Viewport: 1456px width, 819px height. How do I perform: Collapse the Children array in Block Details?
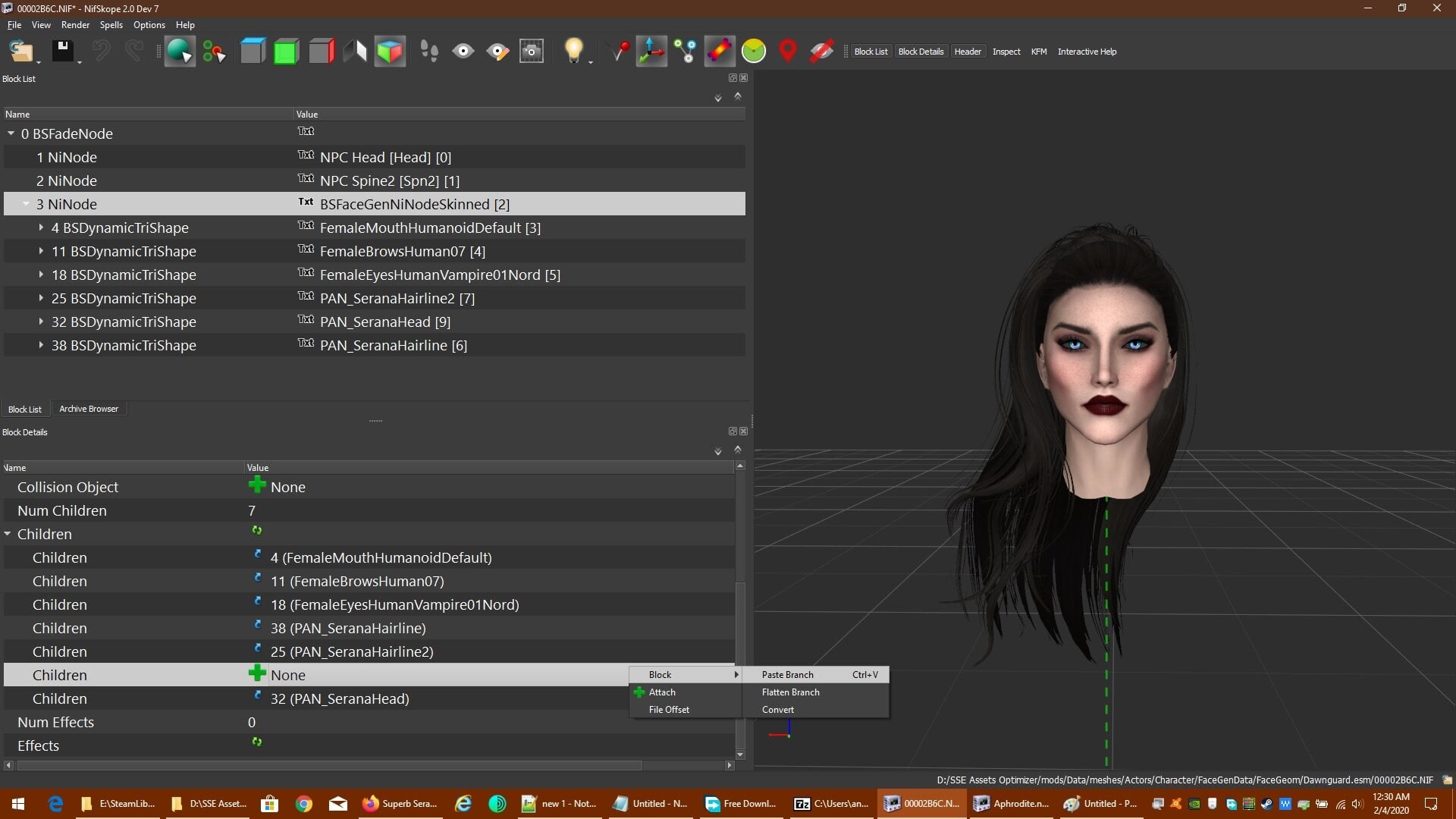pos(8,534)
